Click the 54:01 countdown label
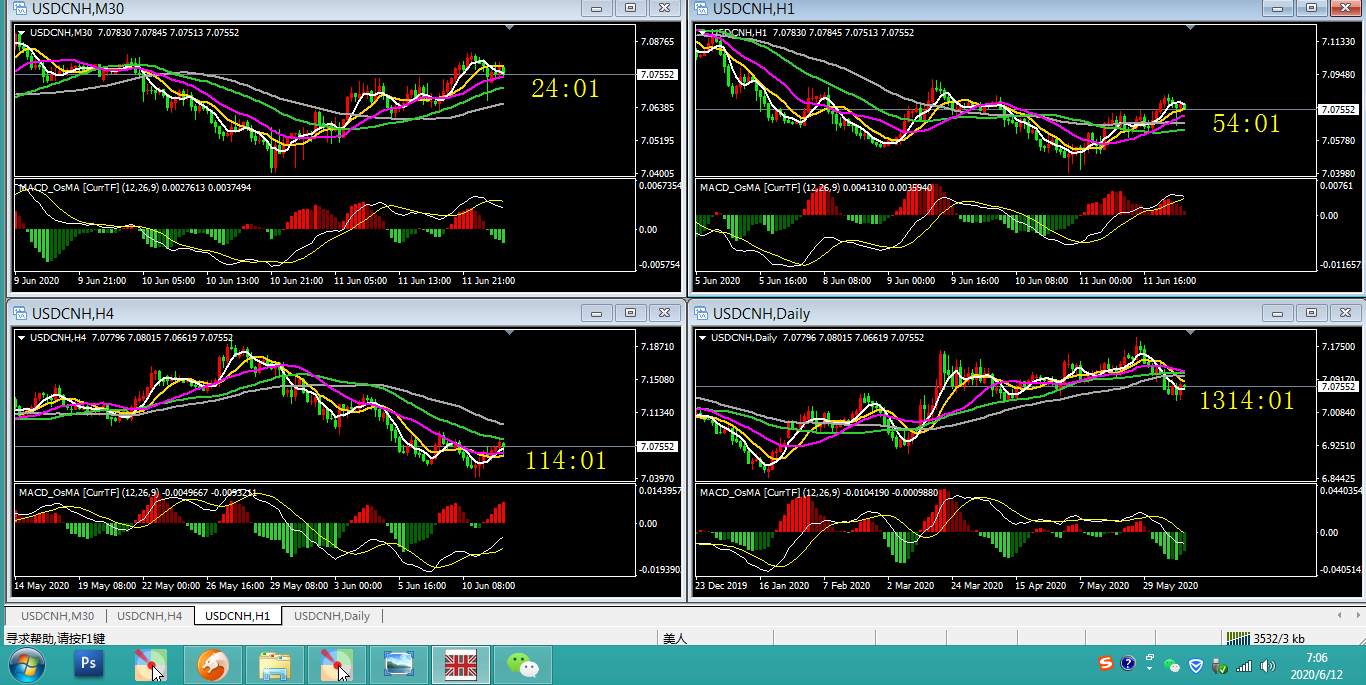The image size is (1366, 685). [1246, 123]
